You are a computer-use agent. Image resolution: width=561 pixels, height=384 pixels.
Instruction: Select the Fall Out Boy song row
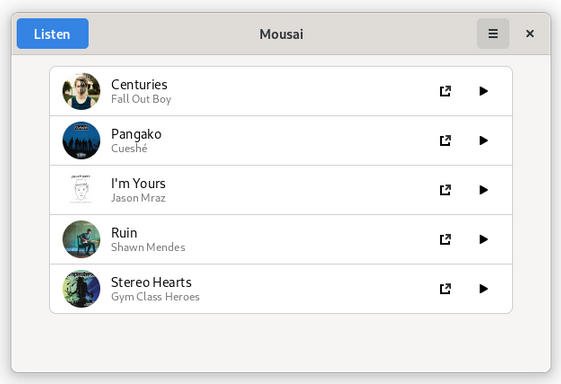pos(281,91)
